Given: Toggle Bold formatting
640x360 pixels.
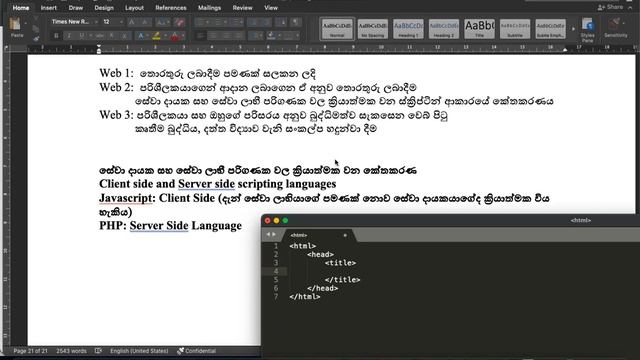Looking at the screenshot, I should pos(56,36).
